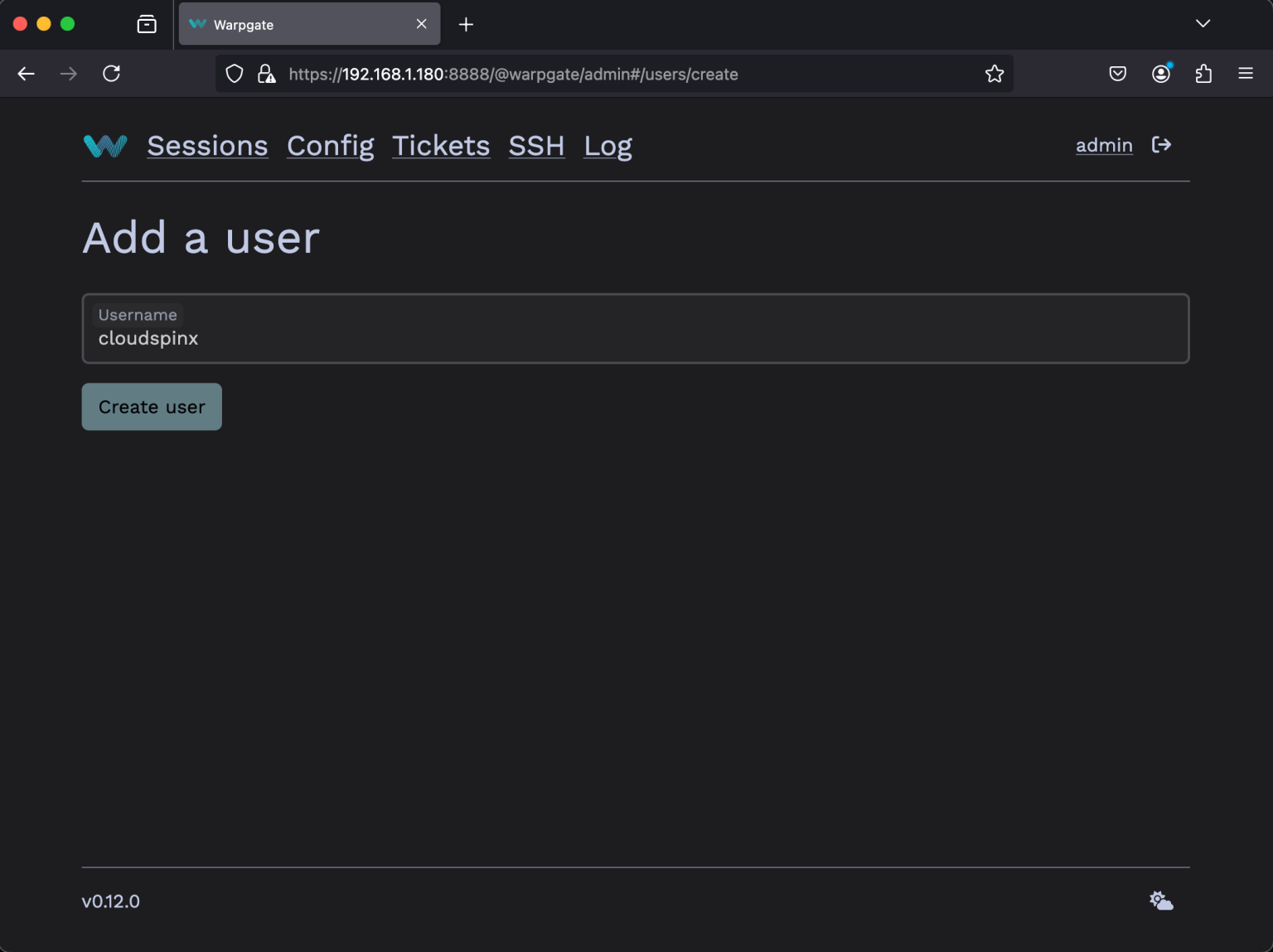Save the page with the Pocket icon
The image size is (1273, 952).
tap(1117, 73)
